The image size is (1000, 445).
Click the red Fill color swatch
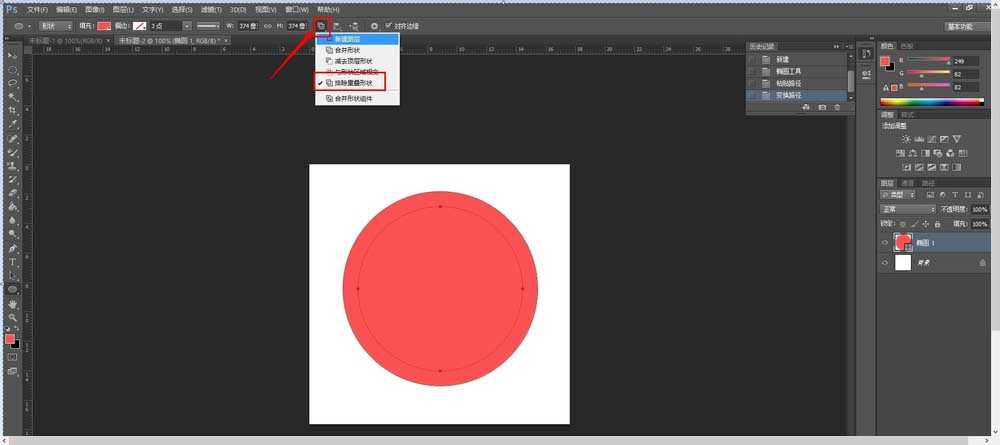[x=104, y=25]
